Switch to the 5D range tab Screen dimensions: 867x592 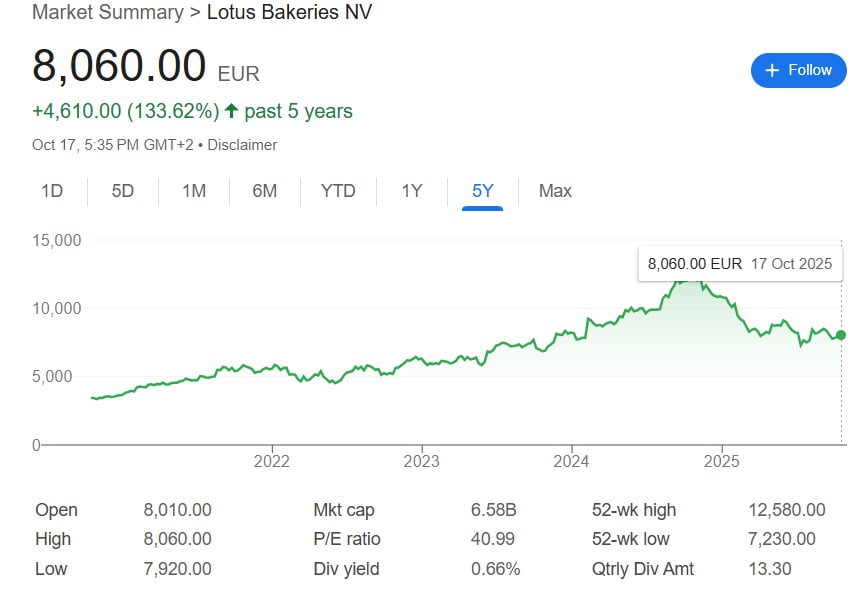122,191
